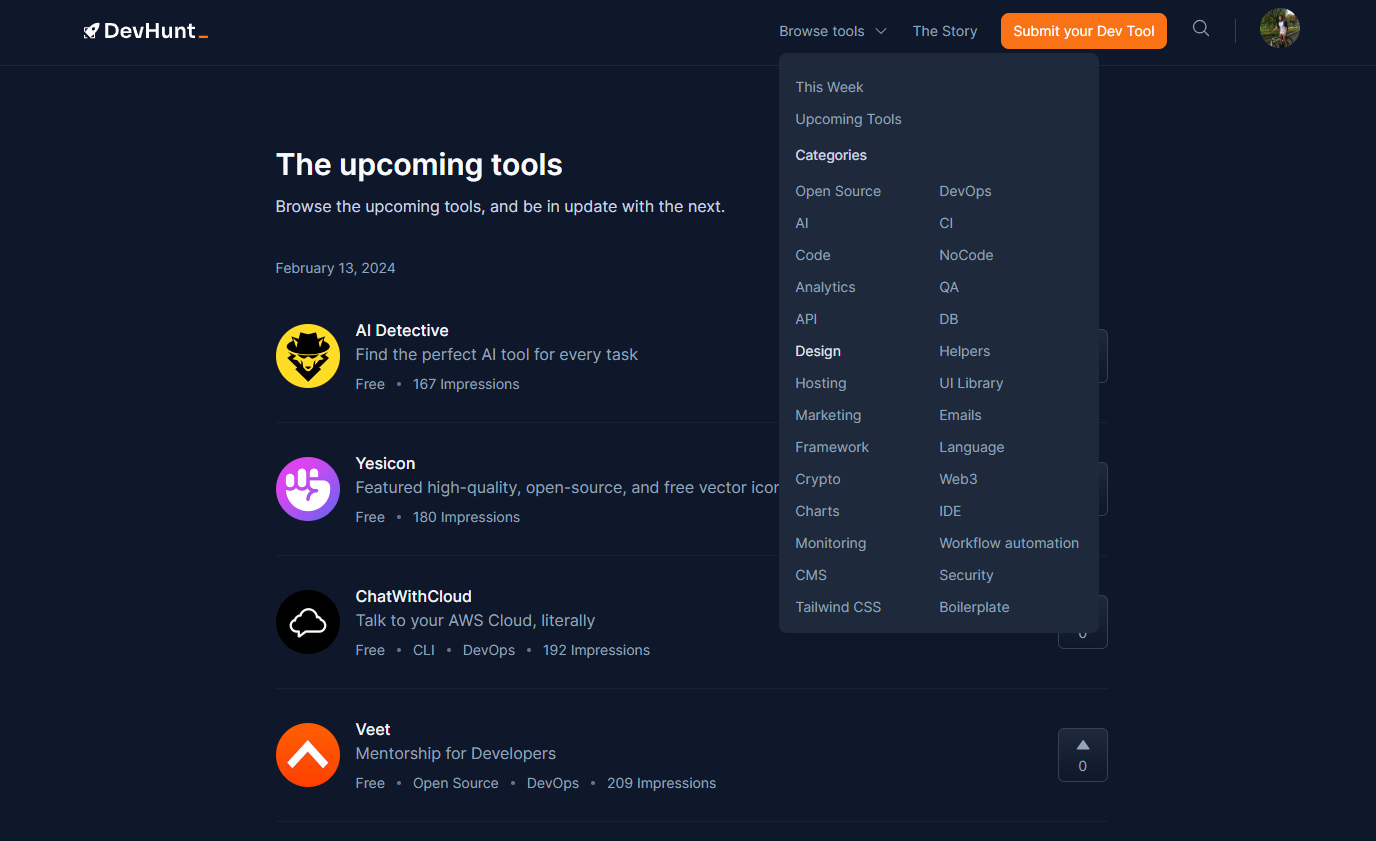Open the AI Detective tool title
Viewport: 1376px width, 841px height.
(x=402, y=330)
